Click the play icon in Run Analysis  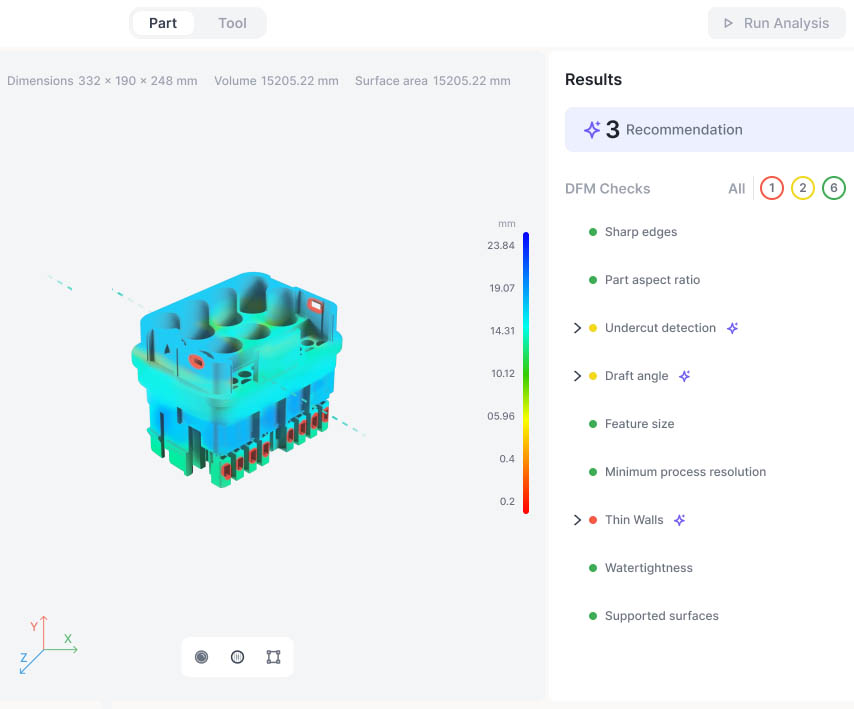728,23
